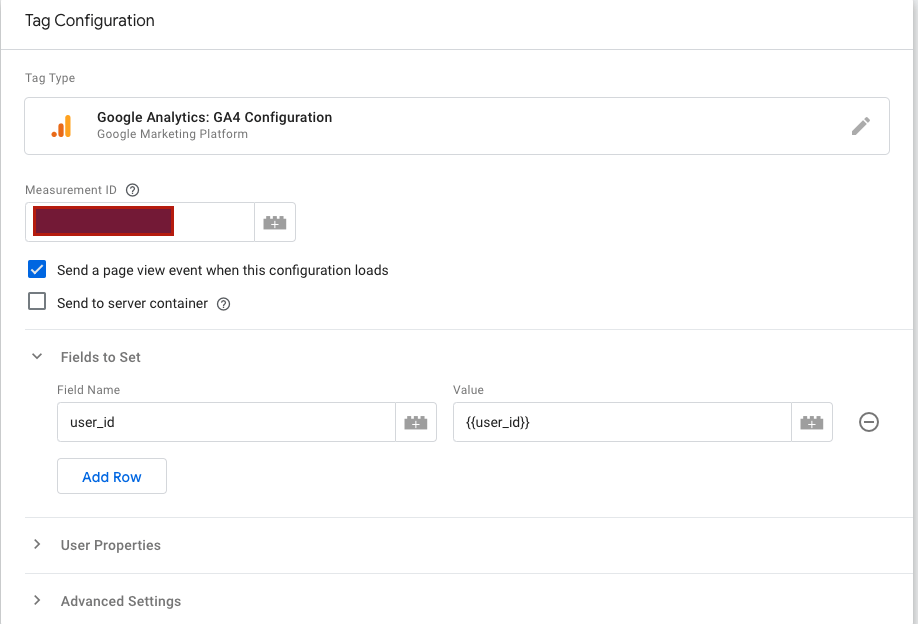Click the Measurement ID help question mark
The height and width of the screenshot is (624, 918).
click(x=133, y=190)
